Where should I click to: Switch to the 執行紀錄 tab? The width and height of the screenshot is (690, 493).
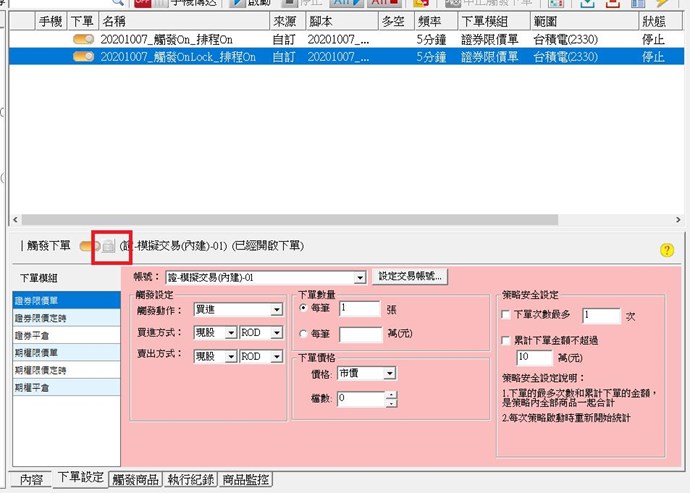pos(190,480)
